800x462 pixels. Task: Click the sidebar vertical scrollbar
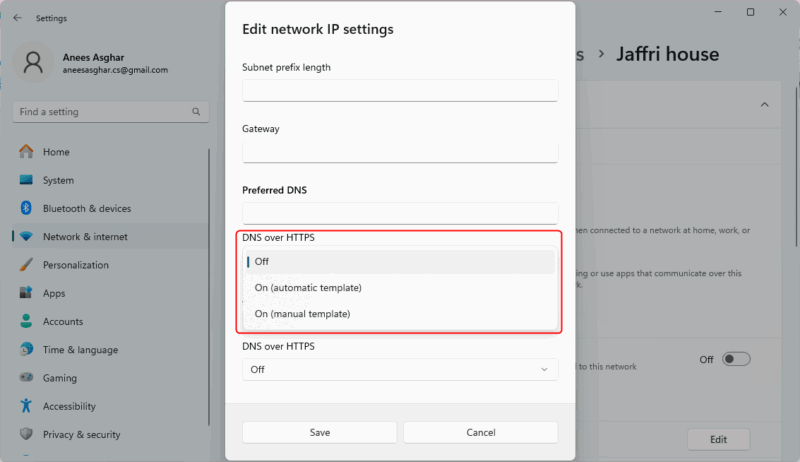pos(209,287)
